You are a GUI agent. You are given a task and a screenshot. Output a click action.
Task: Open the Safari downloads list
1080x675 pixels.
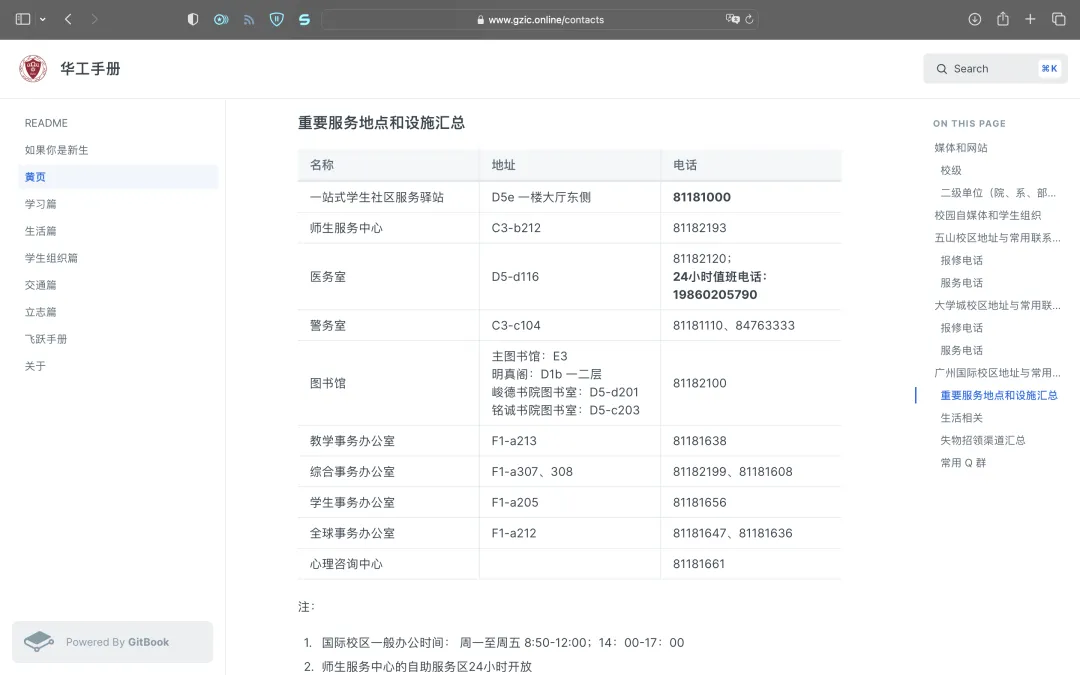click(975, 19)
